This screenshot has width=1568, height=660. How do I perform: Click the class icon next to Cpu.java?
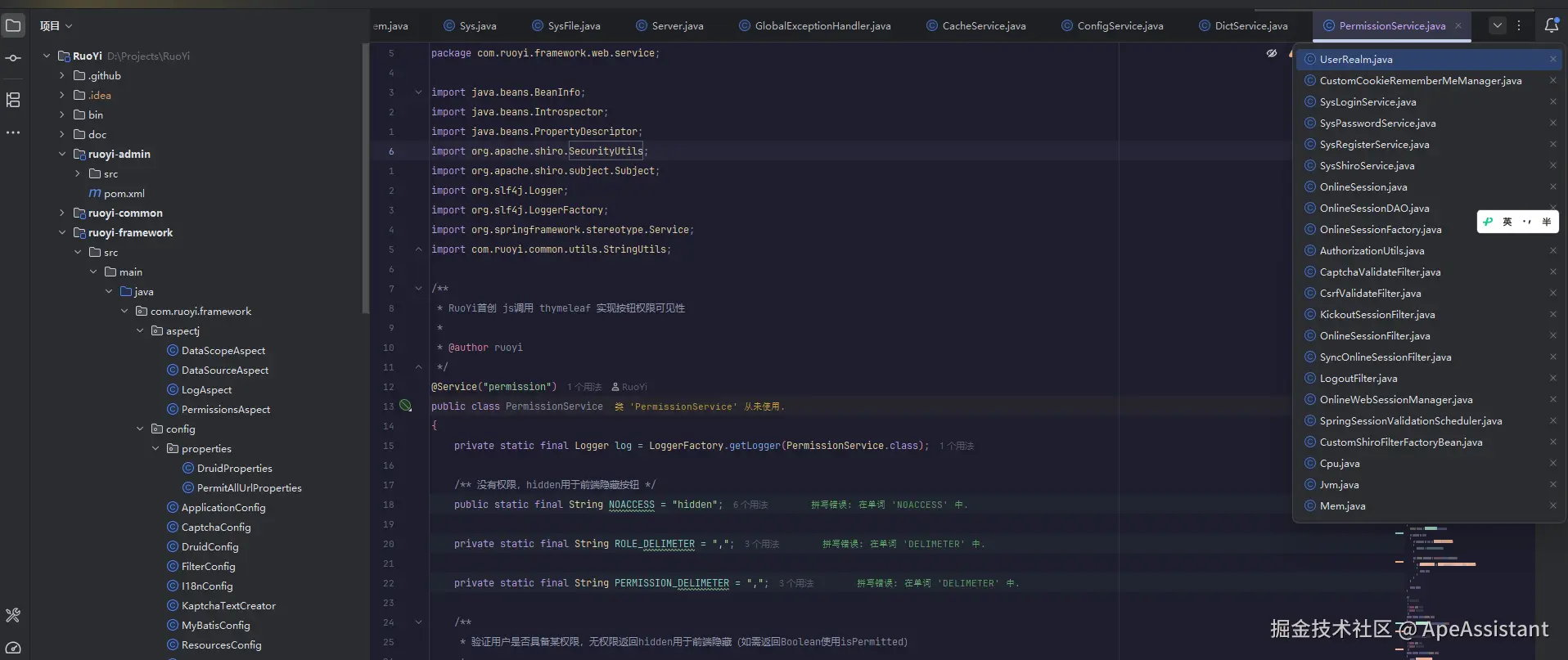pos(1310,463)
